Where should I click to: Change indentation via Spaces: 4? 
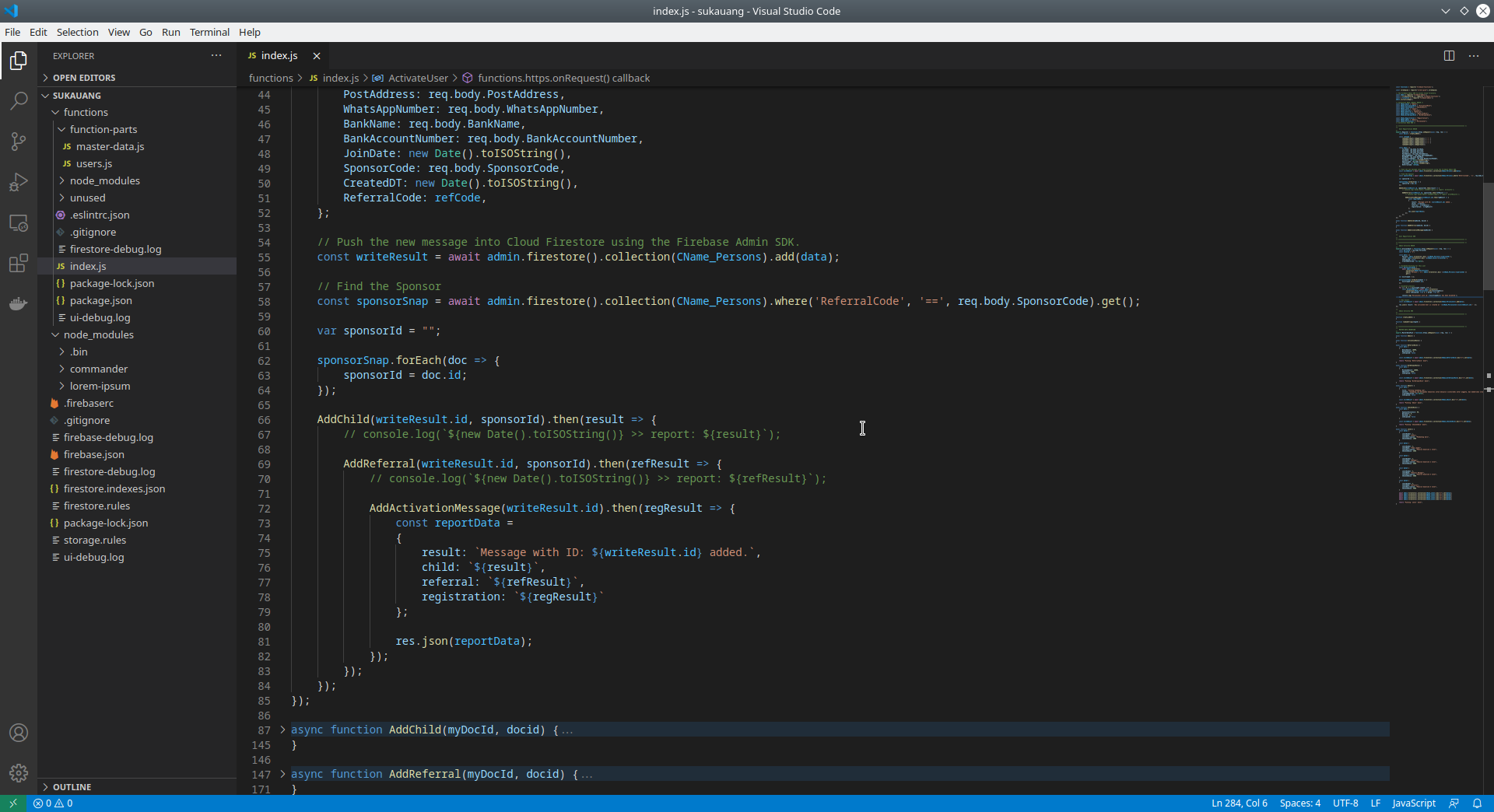1299,803
